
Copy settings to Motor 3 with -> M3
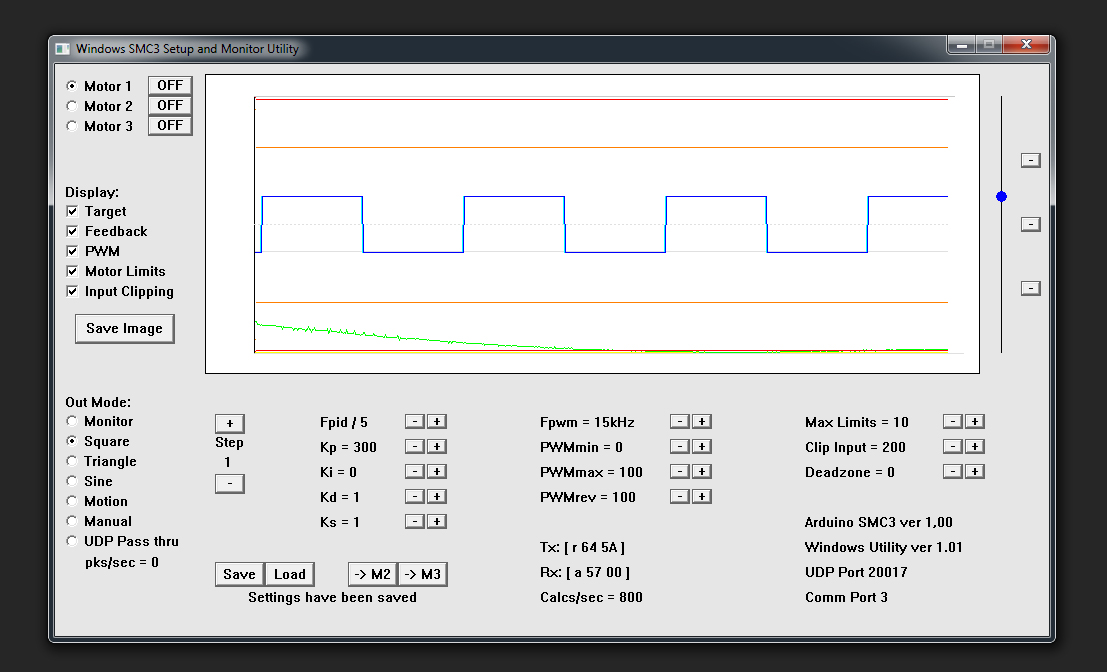pyautogui.click(x=423, y=574)
